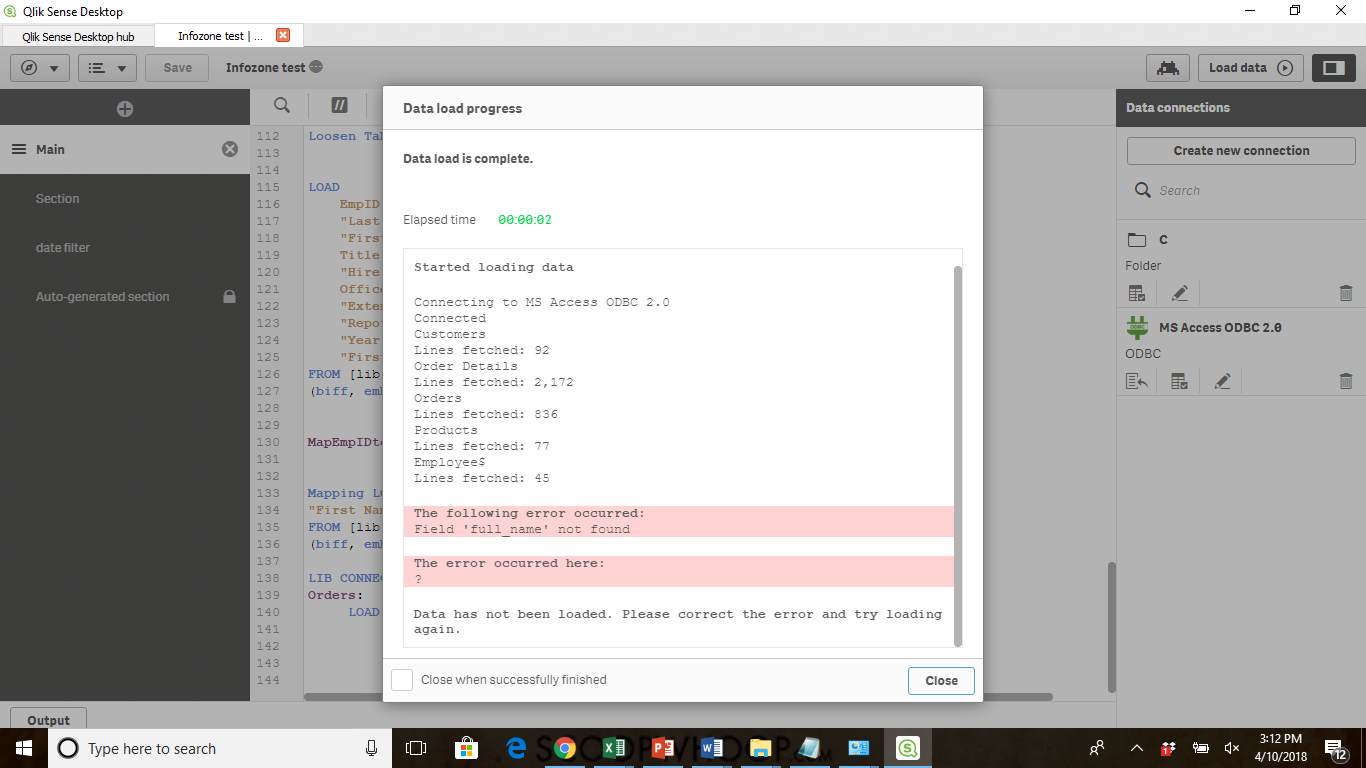Open the Output tab
The height and width of the screenshot is (768, 1366).
(x=47, y=720)
